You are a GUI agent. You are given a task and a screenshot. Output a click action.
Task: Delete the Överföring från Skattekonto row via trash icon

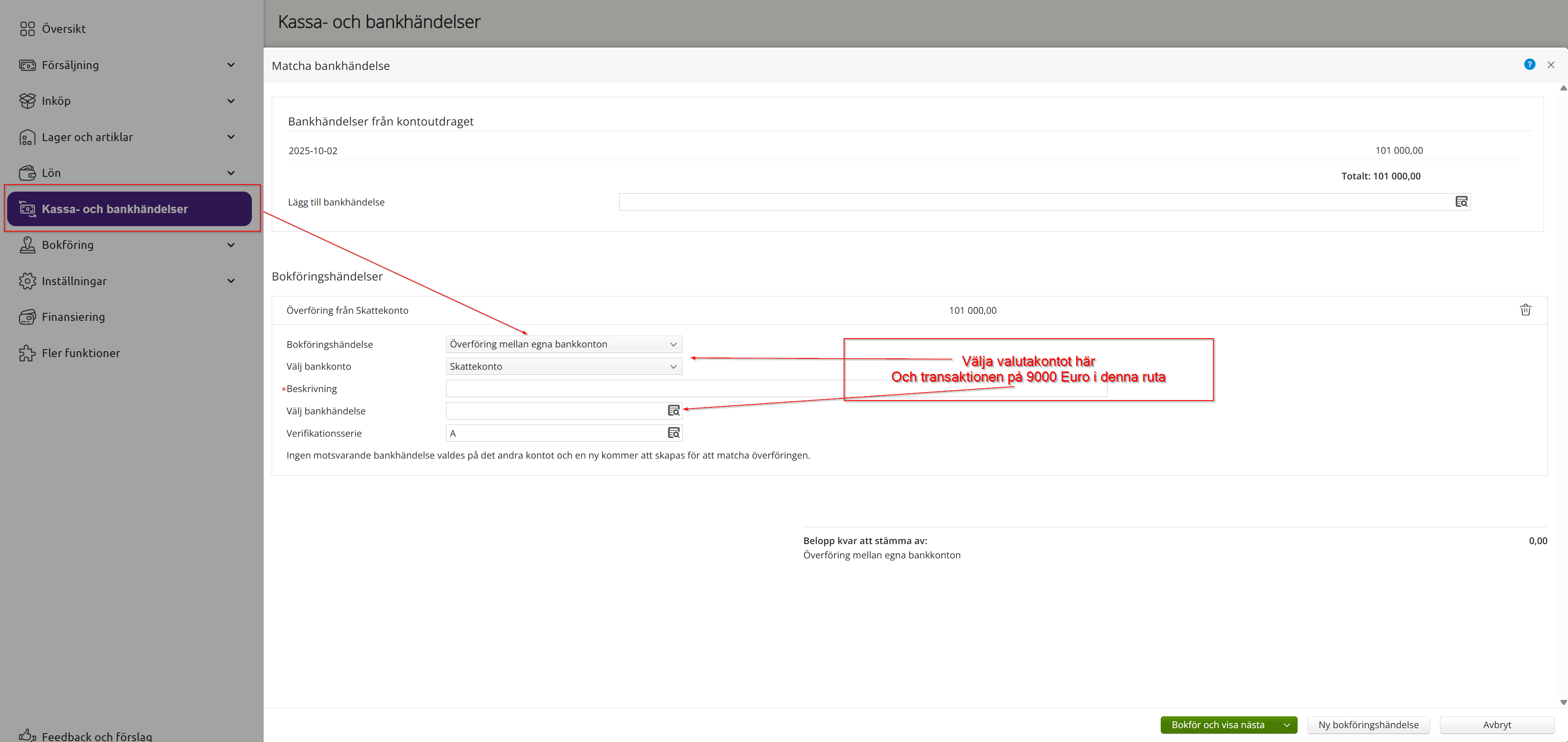tap(1525, 310)
